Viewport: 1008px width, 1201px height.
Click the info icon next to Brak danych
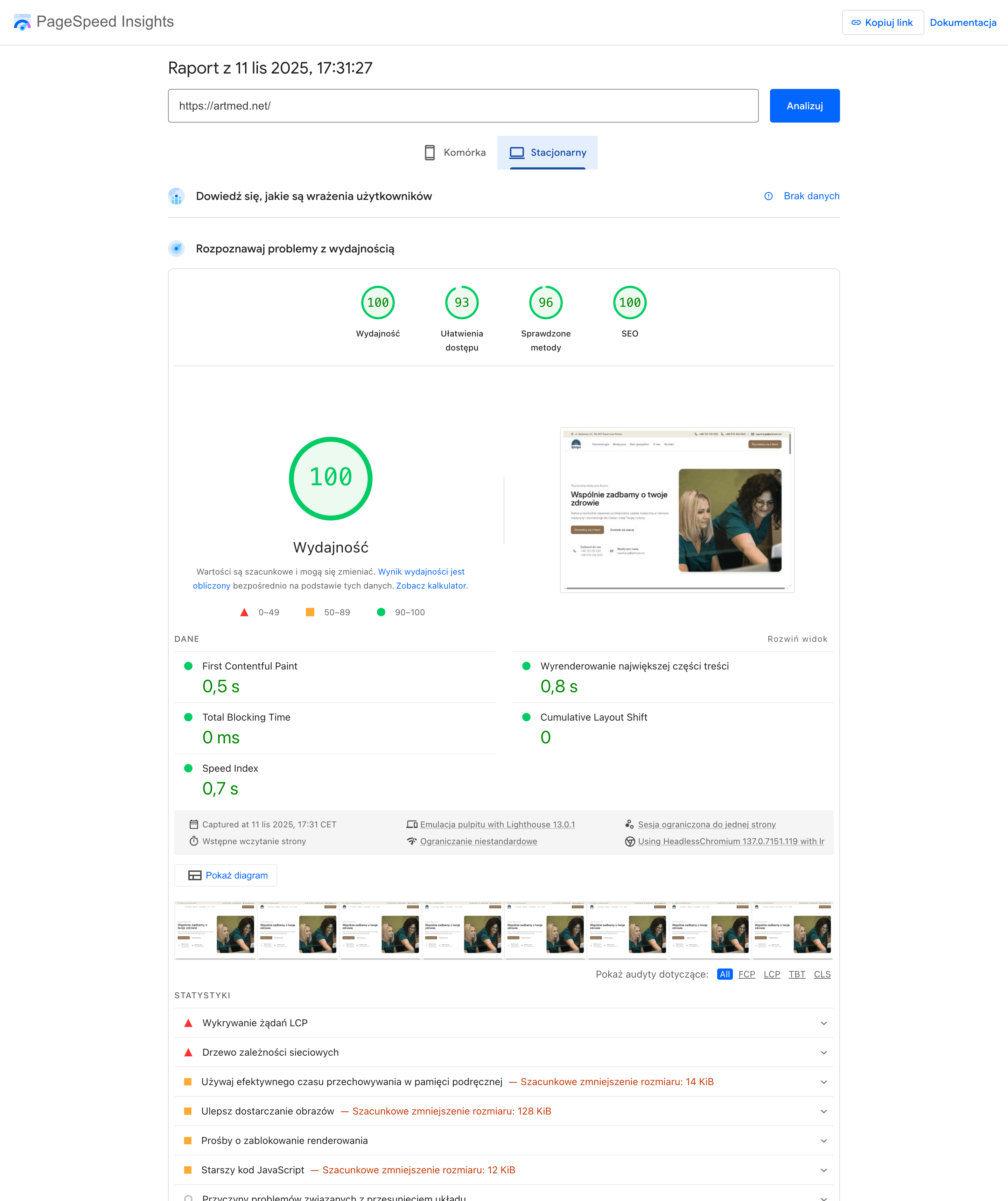point(769,196)
